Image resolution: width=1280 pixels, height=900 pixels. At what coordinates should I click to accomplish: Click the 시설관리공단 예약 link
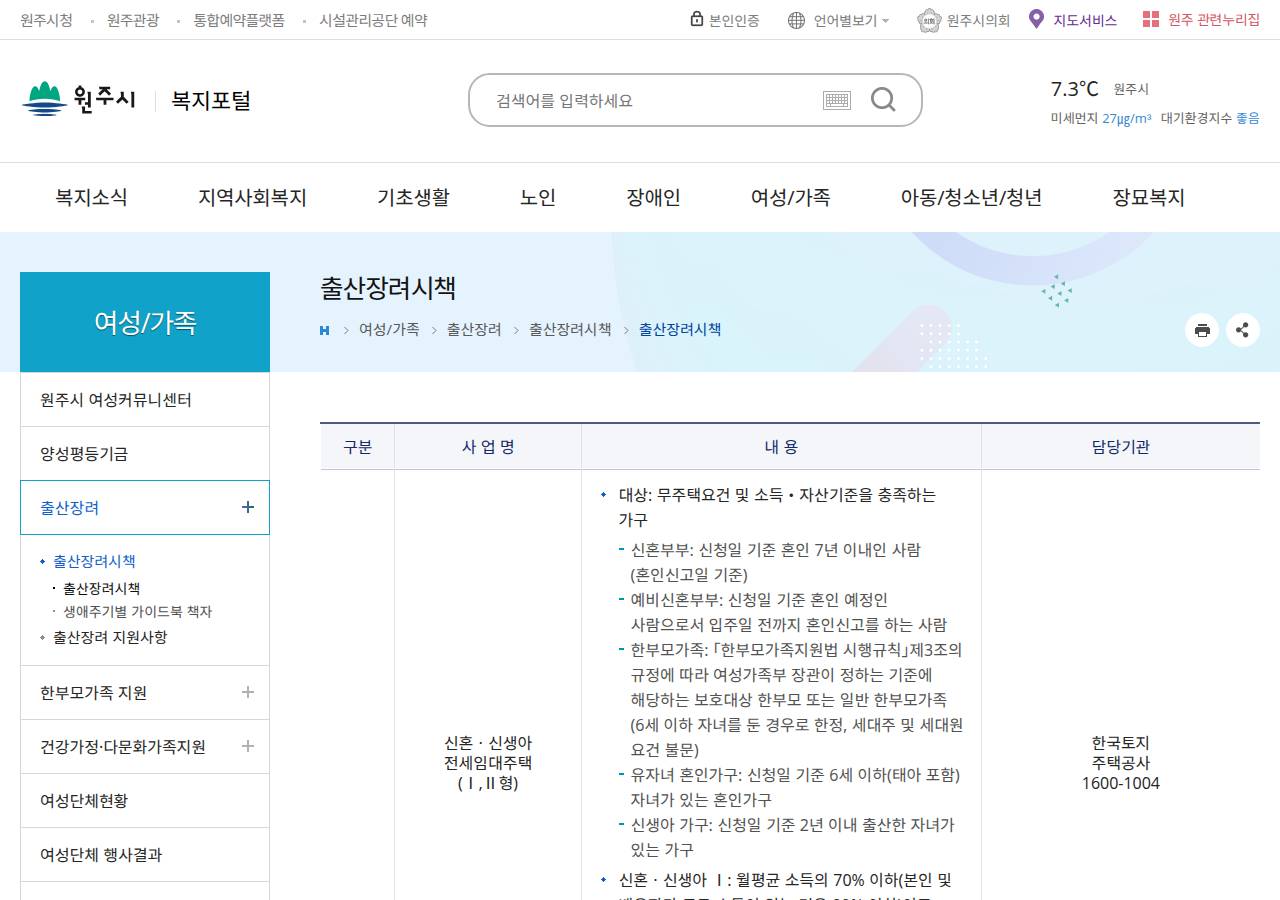pos(373,20)
